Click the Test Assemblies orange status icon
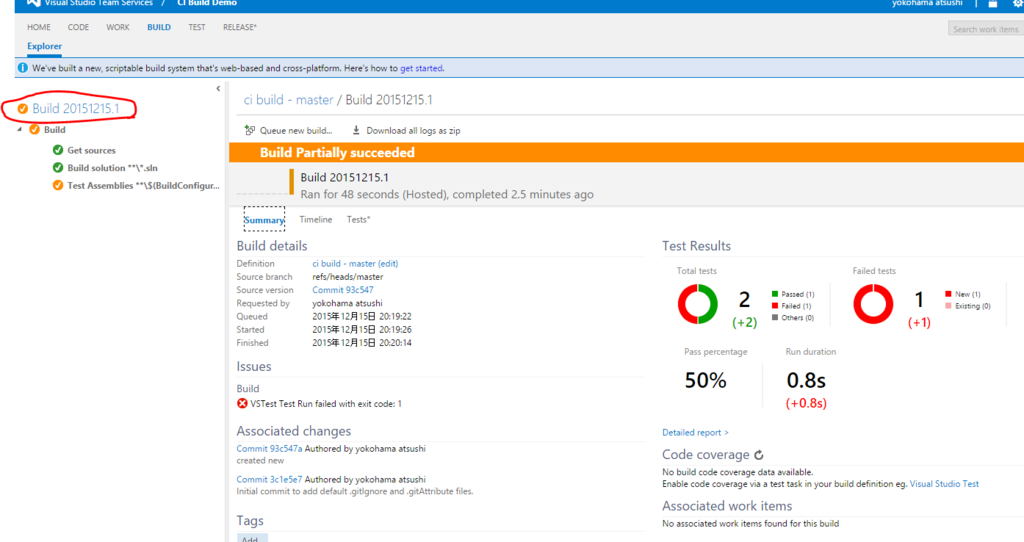This screenshot has height=542, width=1024. click(x=58, y=185)
